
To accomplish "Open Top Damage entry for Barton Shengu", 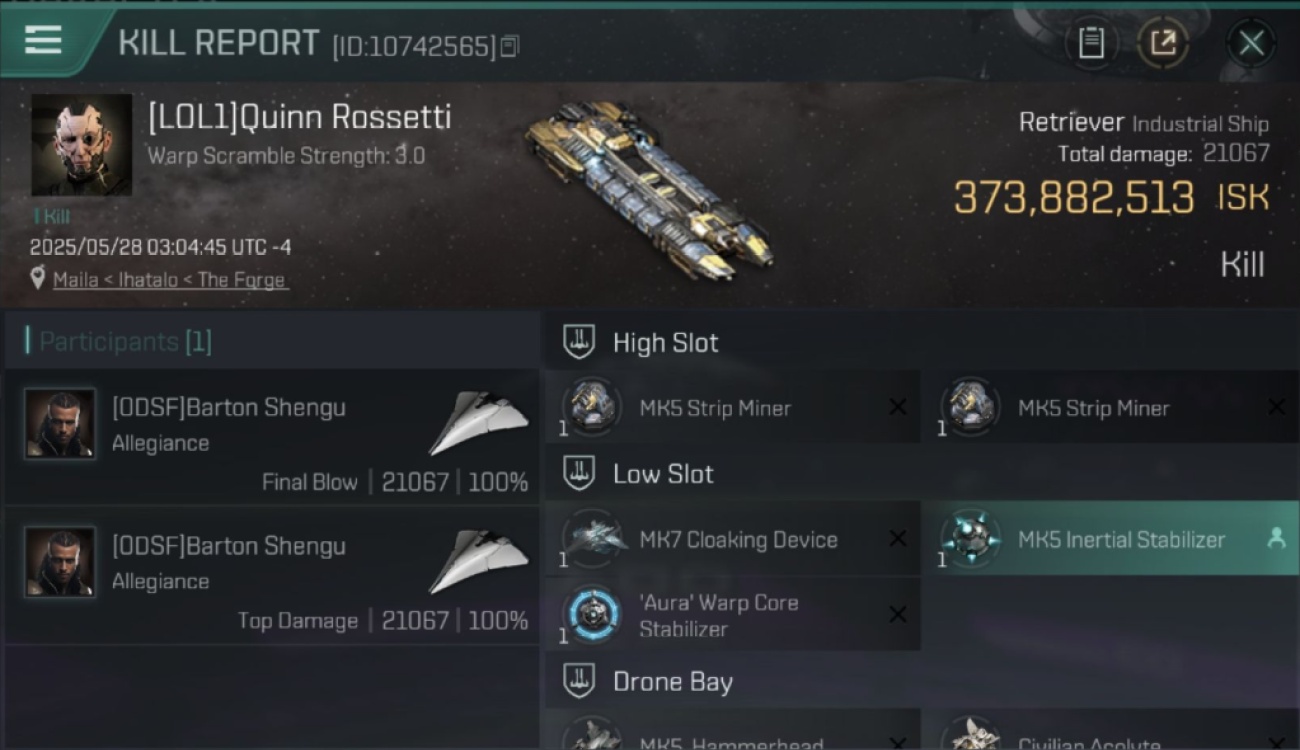I will click(x=272, y=575).
